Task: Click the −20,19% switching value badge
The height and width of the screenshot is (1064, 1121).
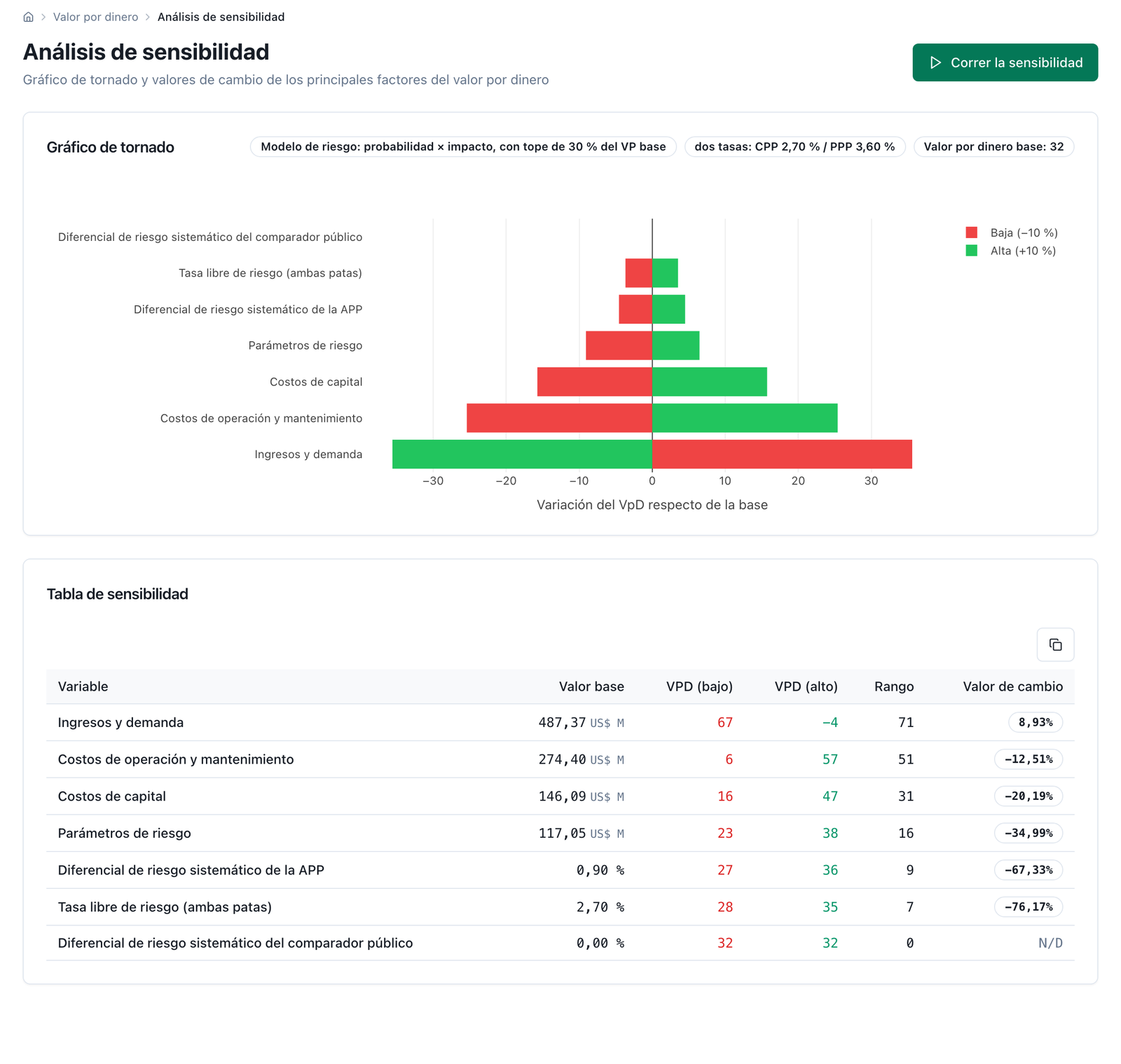Action: [x=1029, y=796]
